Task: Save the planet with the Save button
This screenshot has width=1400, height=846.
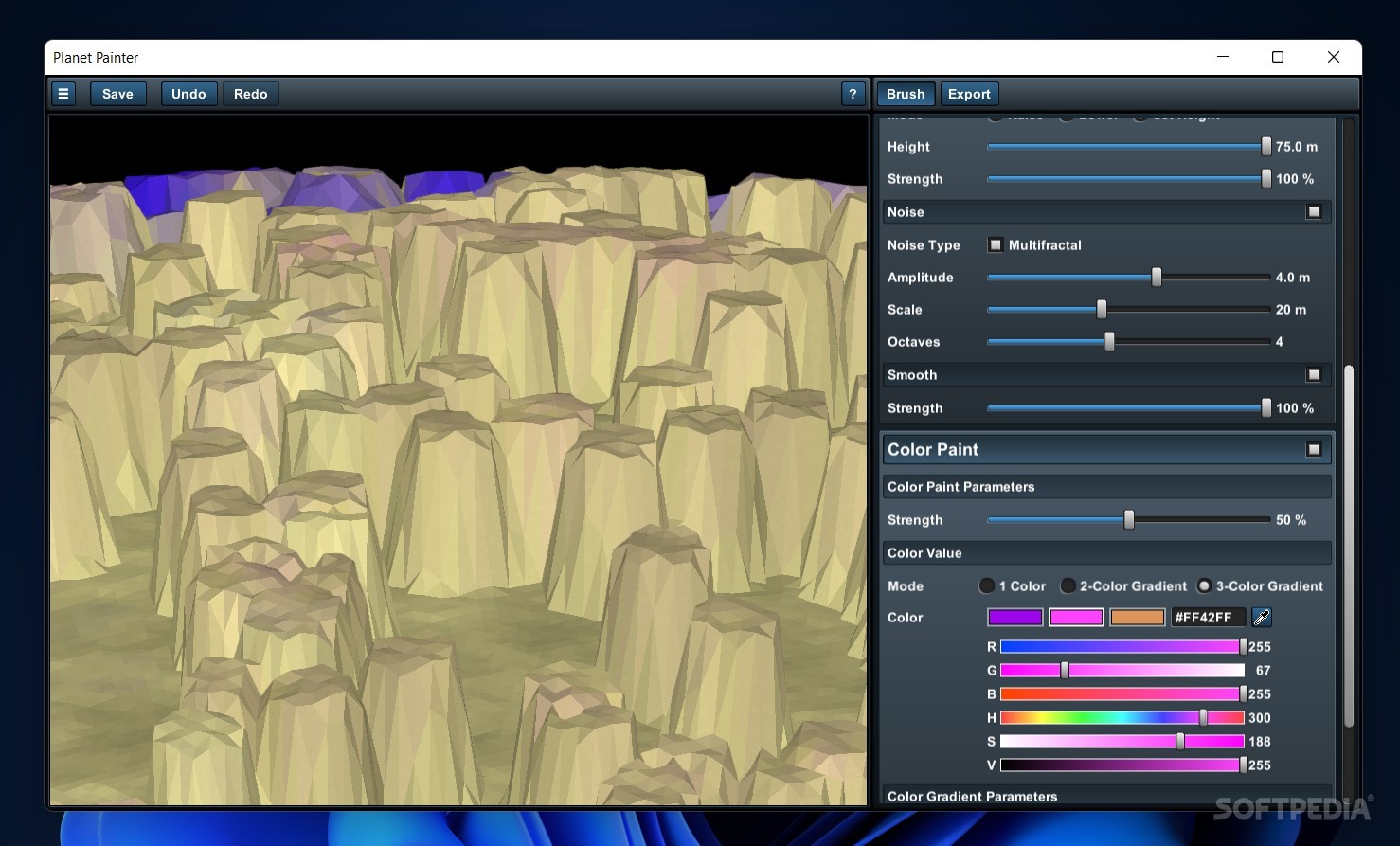Action: click(x=117, y=94)
